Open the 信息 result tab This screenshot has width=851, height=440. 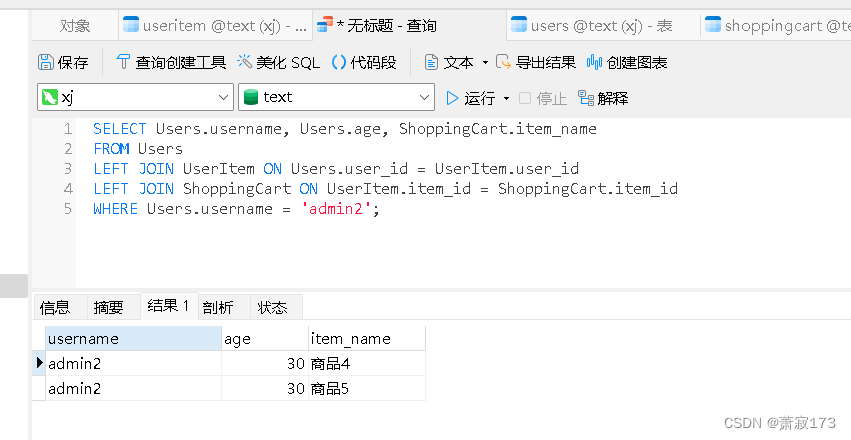(59, 307)
